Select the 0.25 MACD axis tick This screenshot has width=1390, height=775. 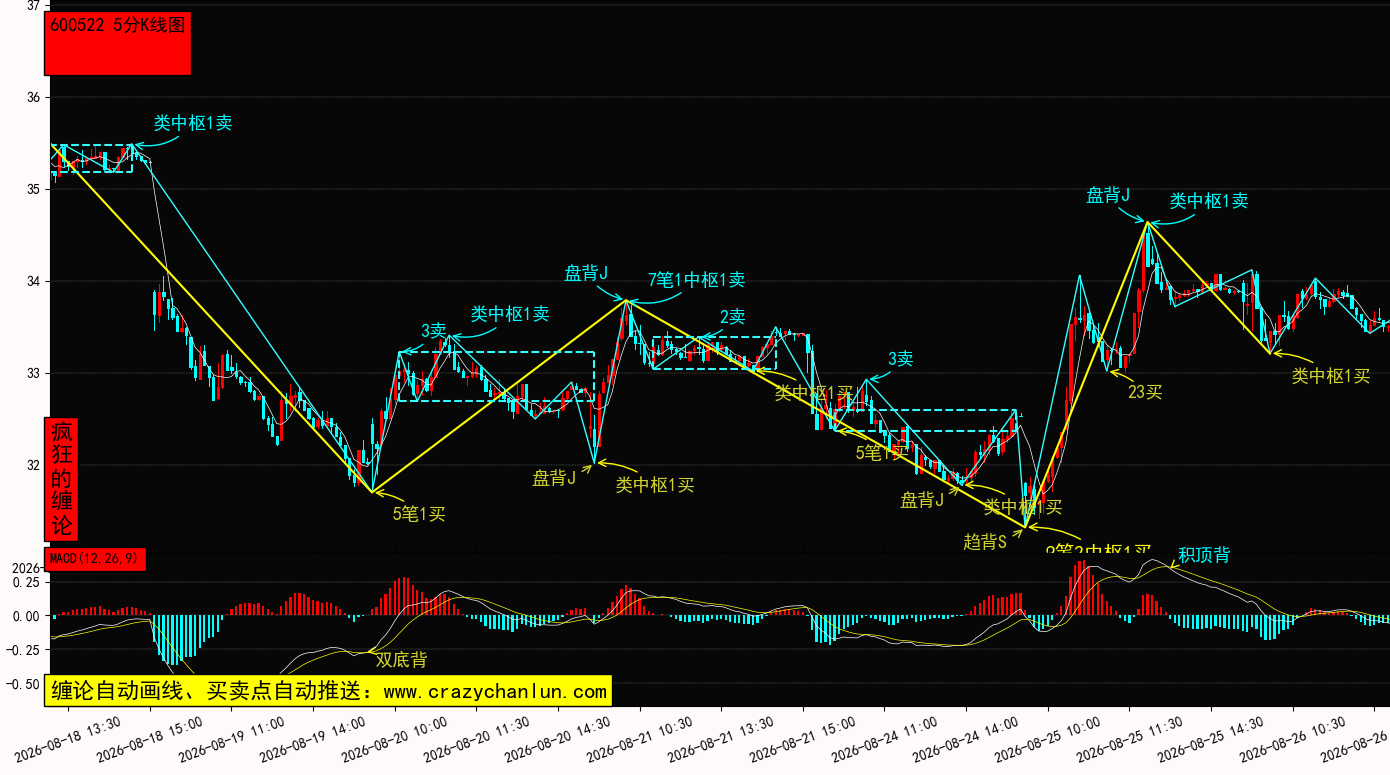click(27, 582)
